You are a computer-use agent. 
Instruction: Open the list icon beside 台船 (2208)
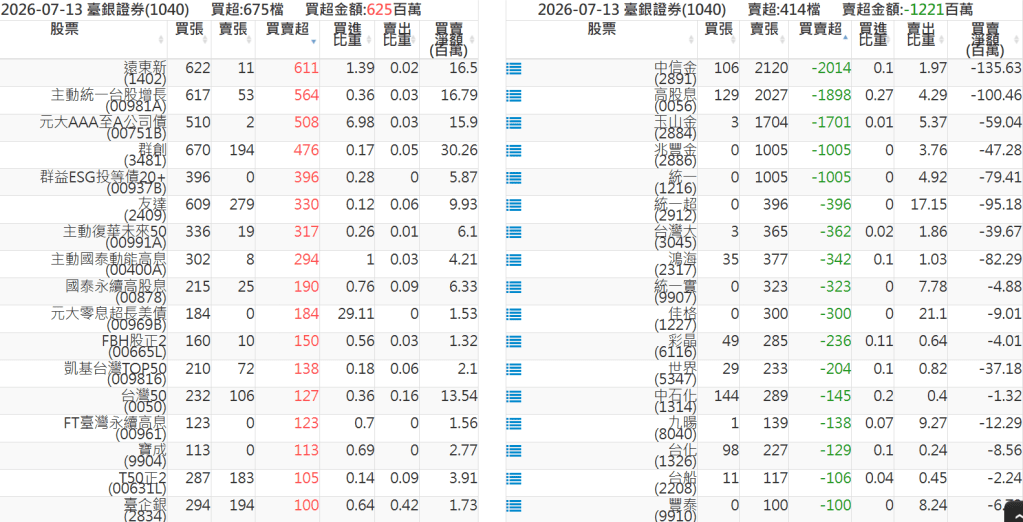[x=513, y=478]
